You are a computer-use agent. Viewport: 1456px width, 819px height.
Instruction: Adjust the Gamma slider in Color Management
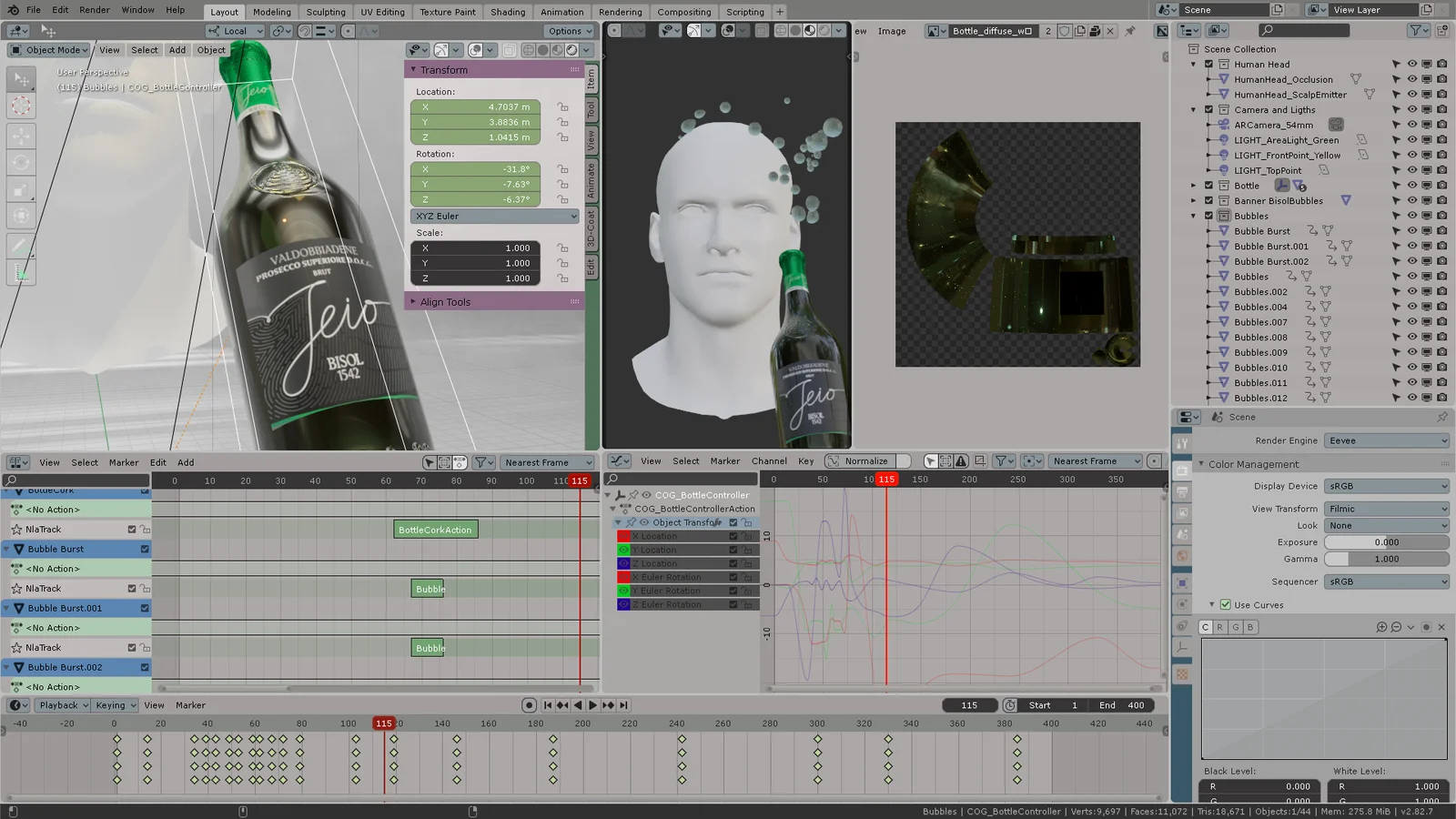coord(1387,559)
